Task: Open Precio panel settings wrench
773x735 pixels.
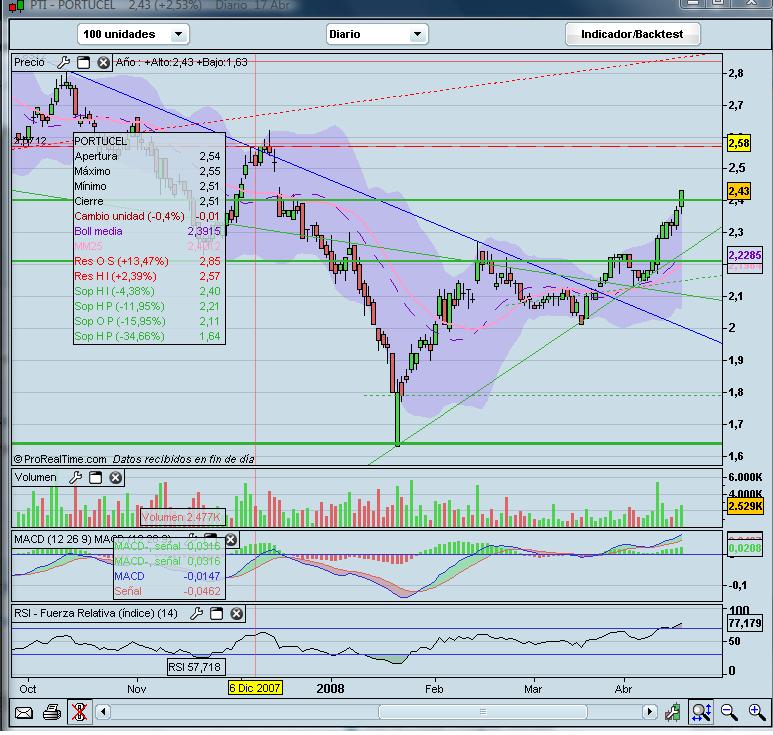Action: coord(63,63)
